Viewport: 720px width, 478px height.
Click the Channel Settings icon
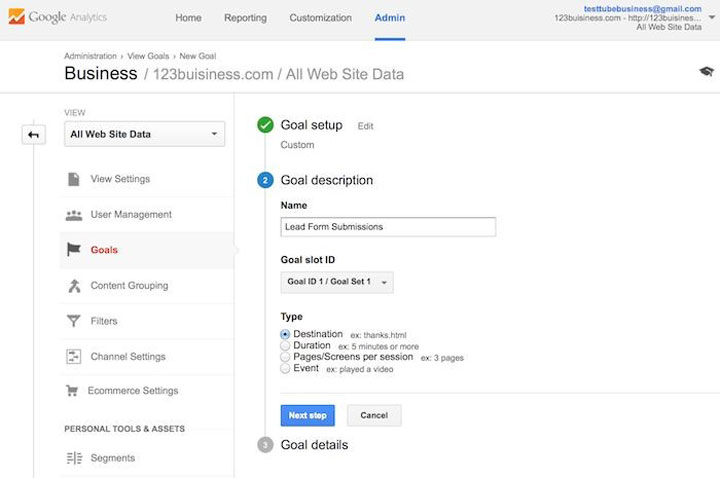pos(74,357)
